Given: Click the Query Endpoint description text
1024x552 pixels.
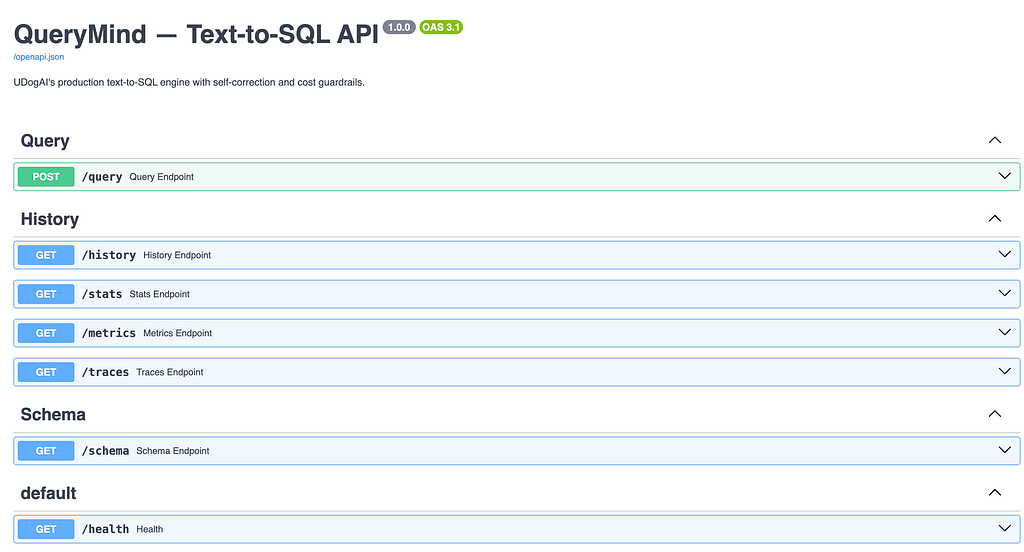Looking at the screenshot, I should (x=161, y=177).
